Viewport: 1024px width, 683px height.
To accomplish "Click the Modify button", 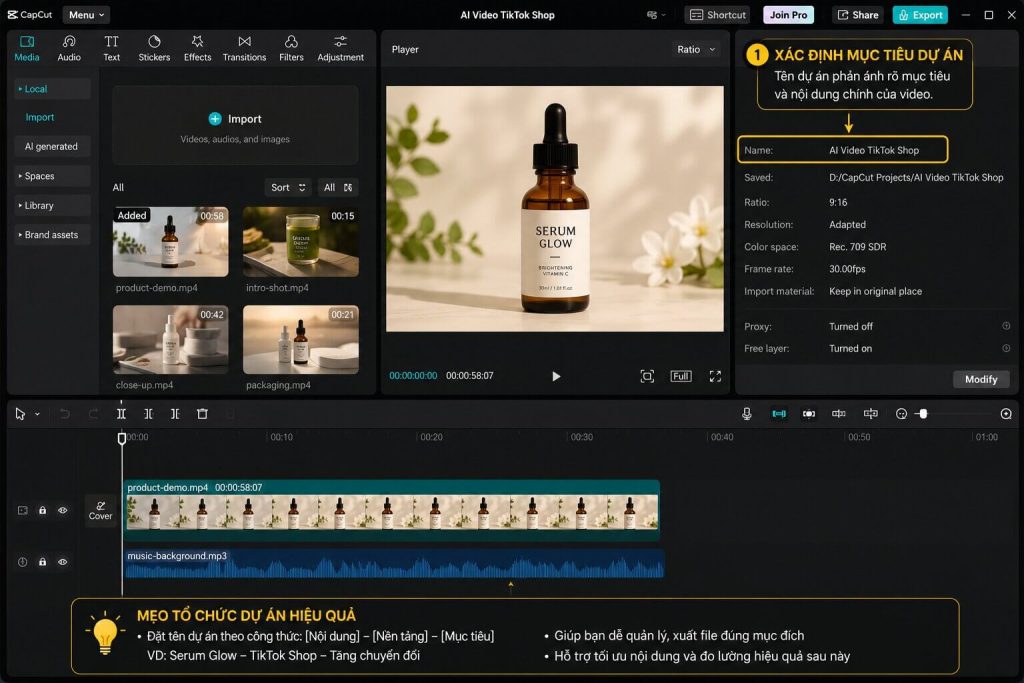I will tap(981, 379).
